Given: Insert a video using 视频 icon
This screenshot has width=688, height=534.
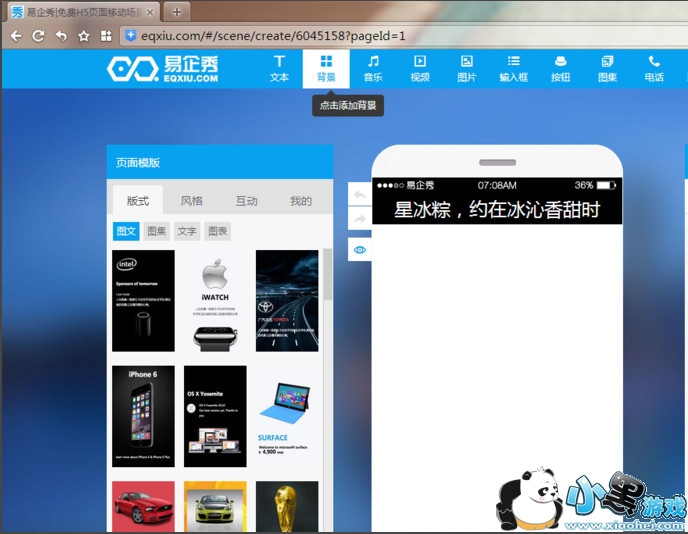Looking at the screenshot, I should pyautogui.click(x=420, y=68).
